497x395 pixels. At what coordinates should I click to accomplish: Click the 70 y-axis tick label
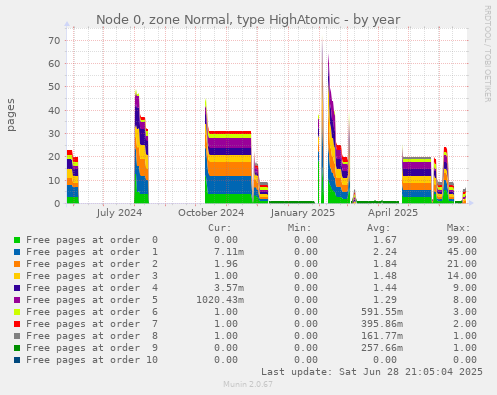[x=54, y=41]
